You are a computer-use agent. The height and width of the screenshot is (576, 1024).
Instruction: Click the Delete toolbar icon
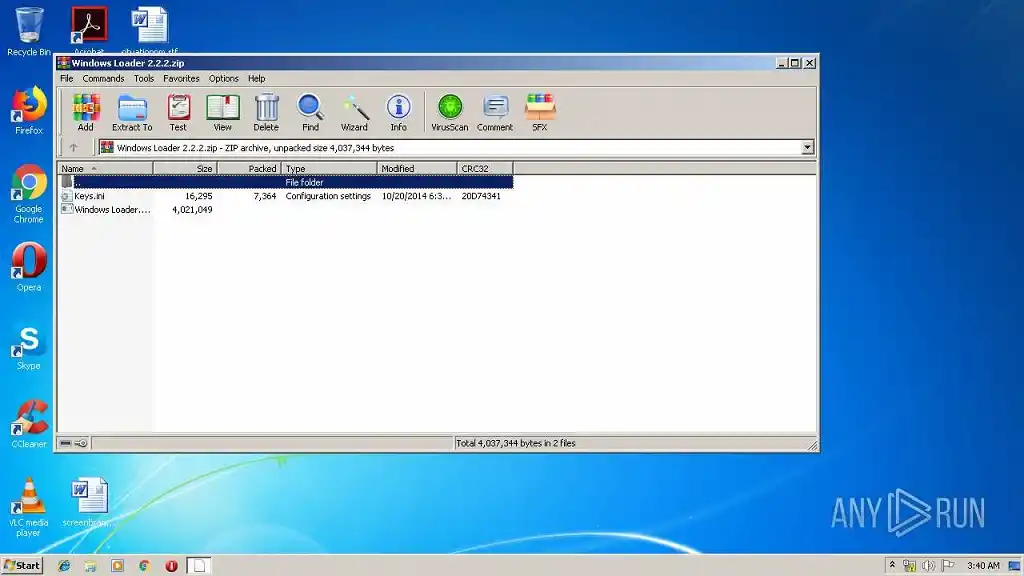(266, 110)
